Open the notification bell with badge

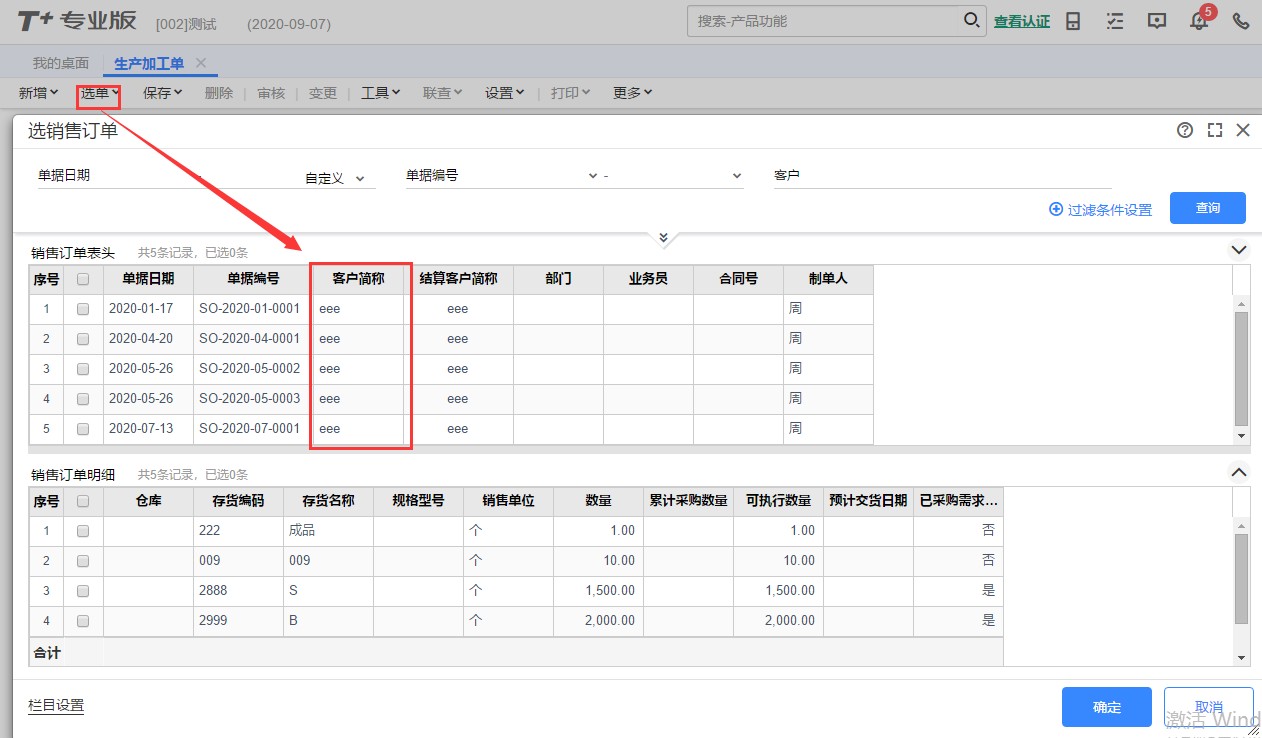click(1200, 19)
